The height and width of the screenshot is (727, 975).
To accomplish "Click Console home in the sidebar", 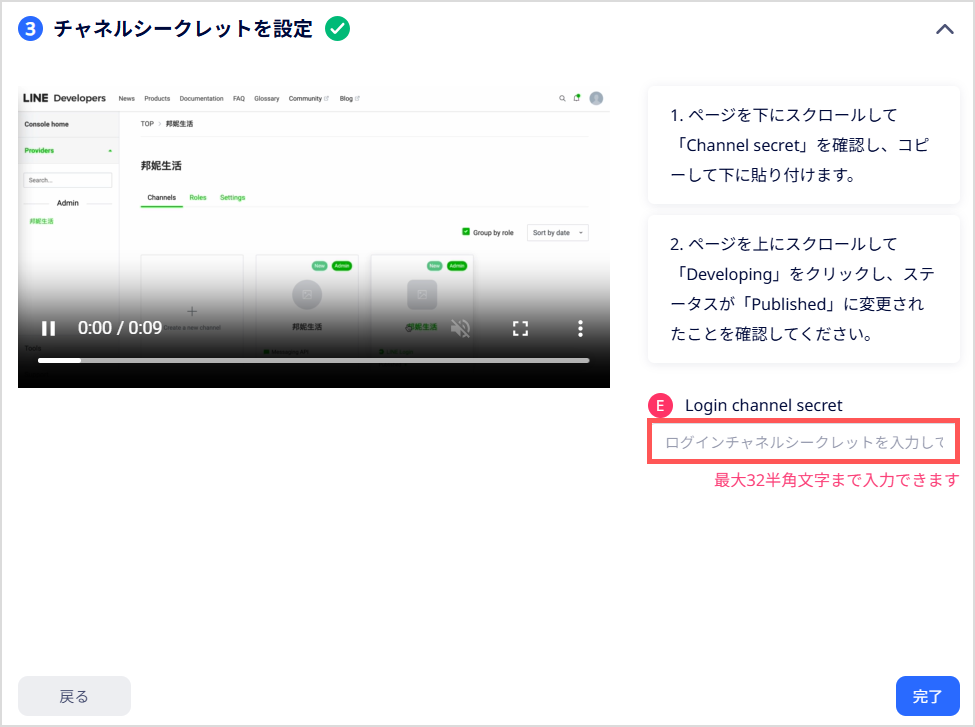I will (x=47, y=124).
